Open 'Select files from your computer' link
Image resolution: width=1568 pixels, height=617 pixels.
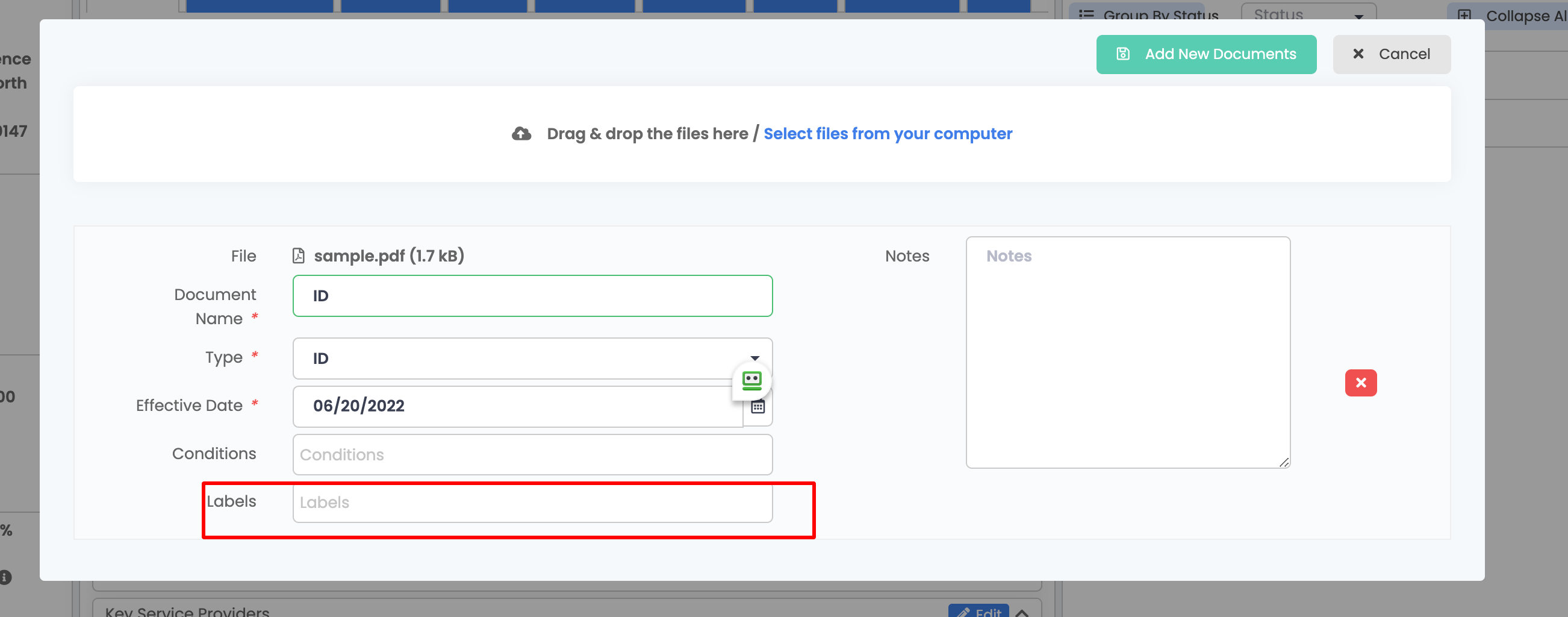pyautogui.click(x=887, y=133)
